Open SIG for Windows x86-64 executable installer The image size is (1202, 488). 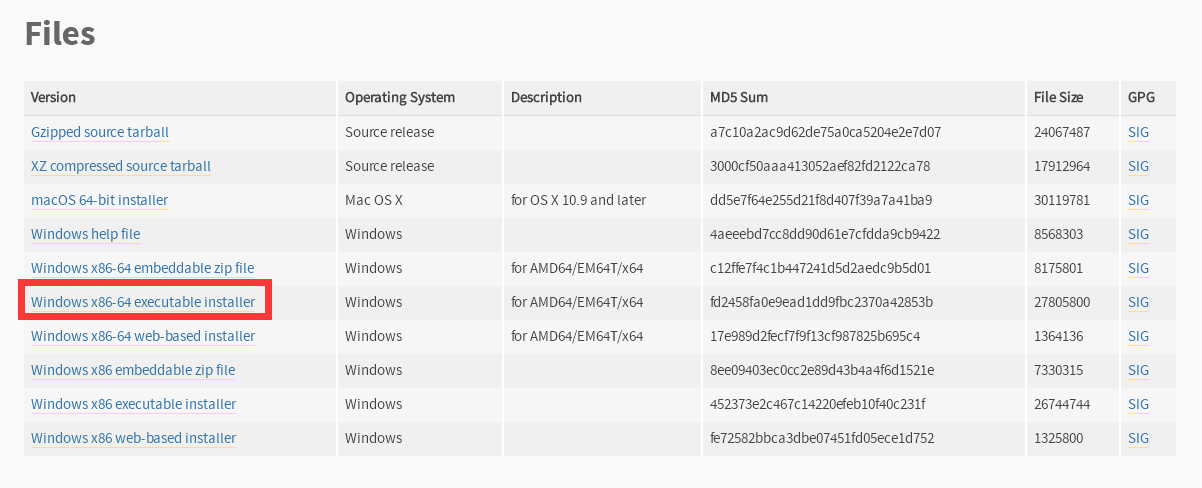coord(1138,302)
